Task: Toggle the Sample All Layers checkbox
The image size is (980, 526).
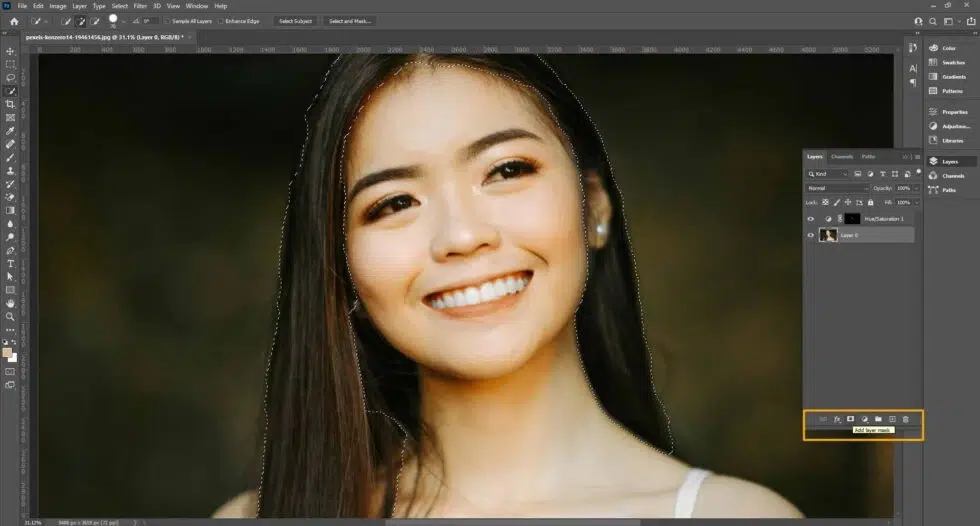Action: (168, 21)
